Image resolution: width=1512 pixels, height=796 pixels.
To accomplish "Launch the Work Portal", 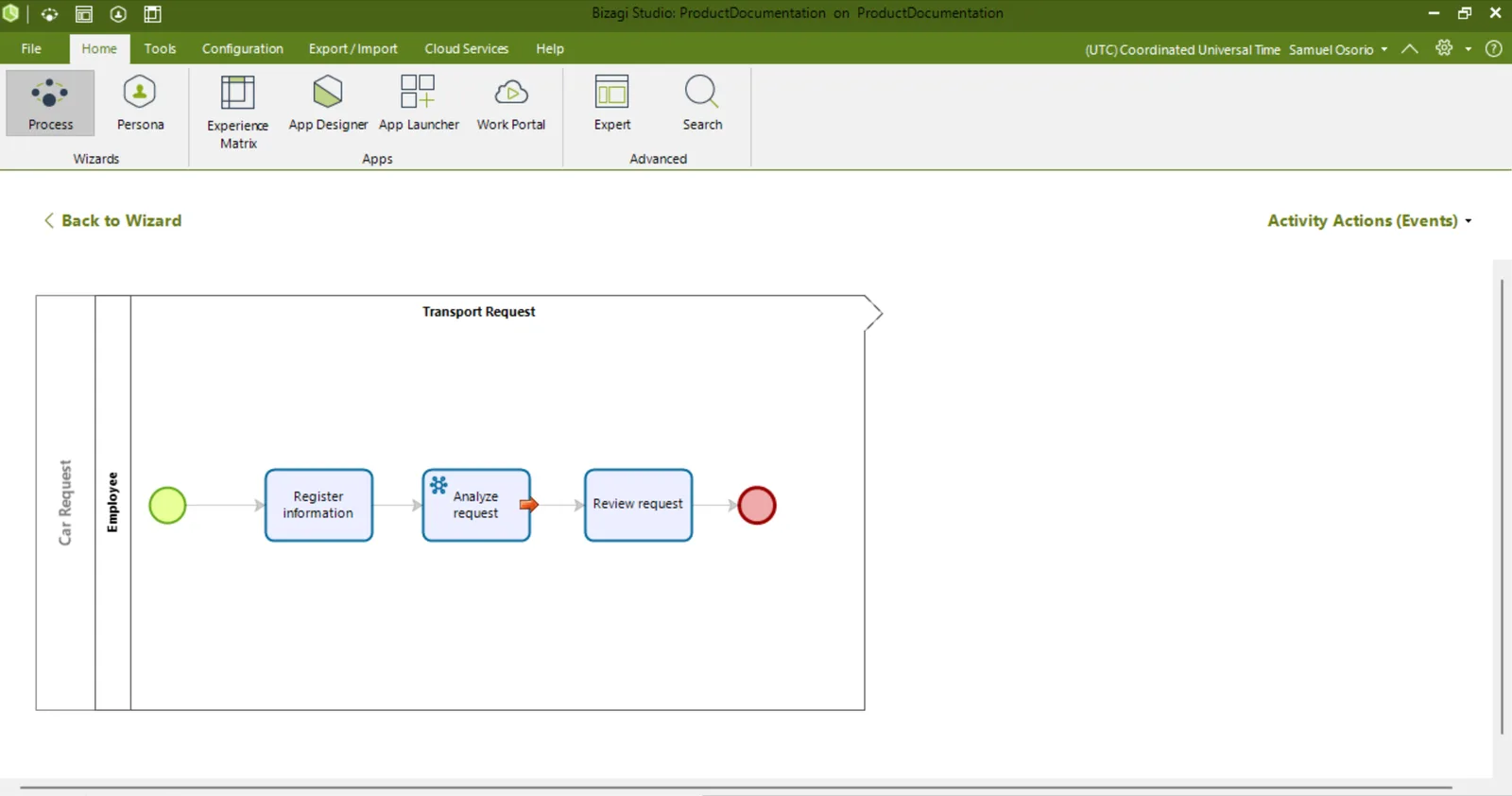I will pyautogui.click(x=511, y=103).
